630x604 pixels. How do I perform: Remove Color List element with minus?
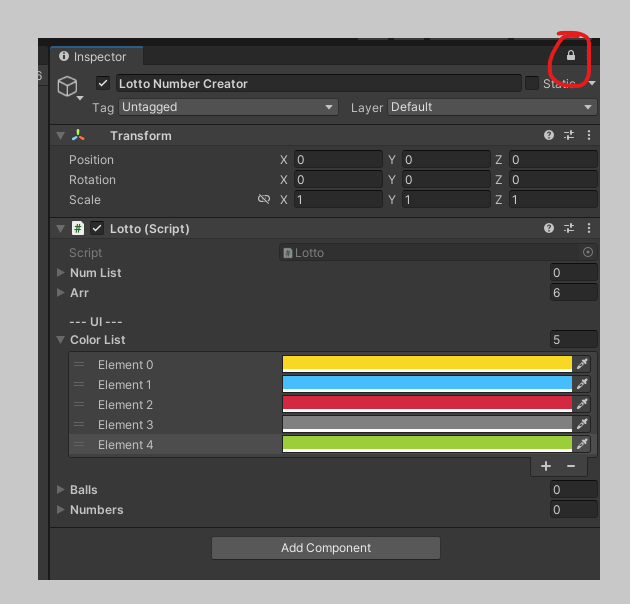571,466
